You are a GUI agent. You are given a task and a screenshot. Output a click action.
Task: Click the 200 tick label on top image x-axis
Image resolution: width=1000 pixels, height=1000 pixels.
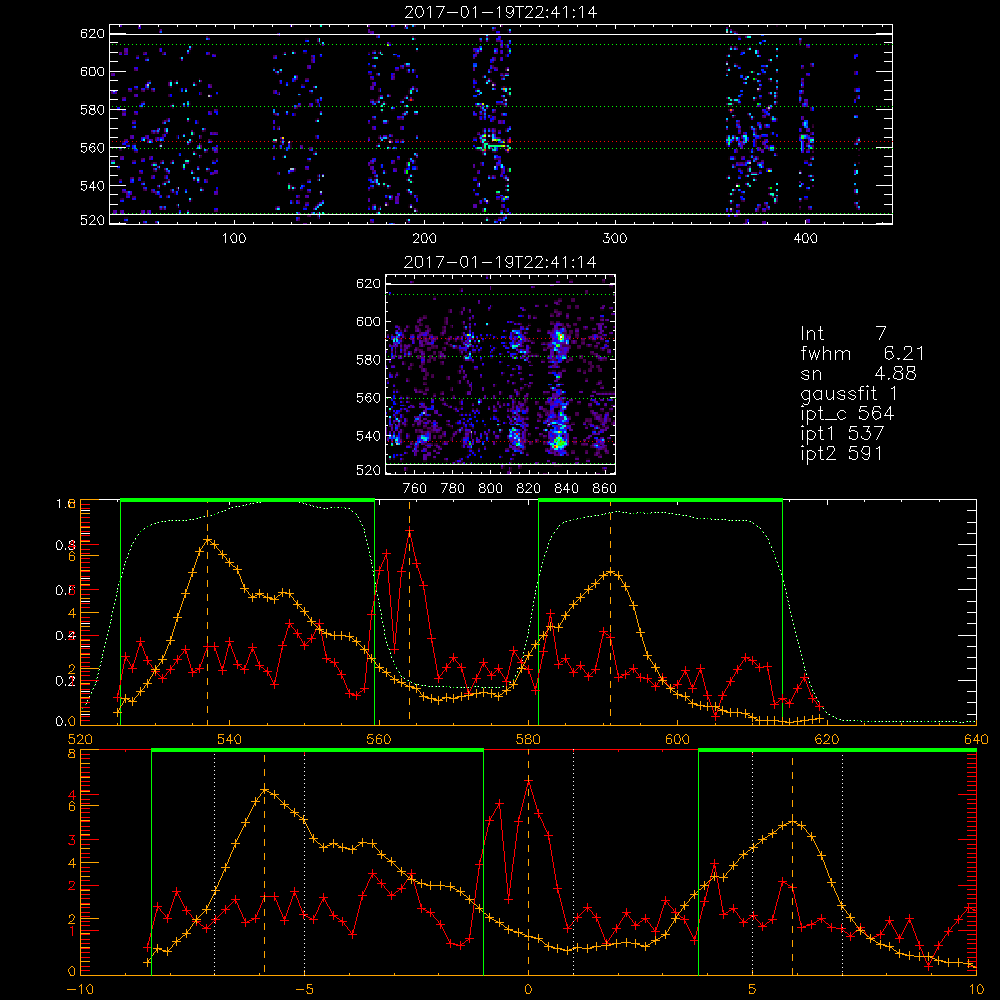click(x=424, y=239)
